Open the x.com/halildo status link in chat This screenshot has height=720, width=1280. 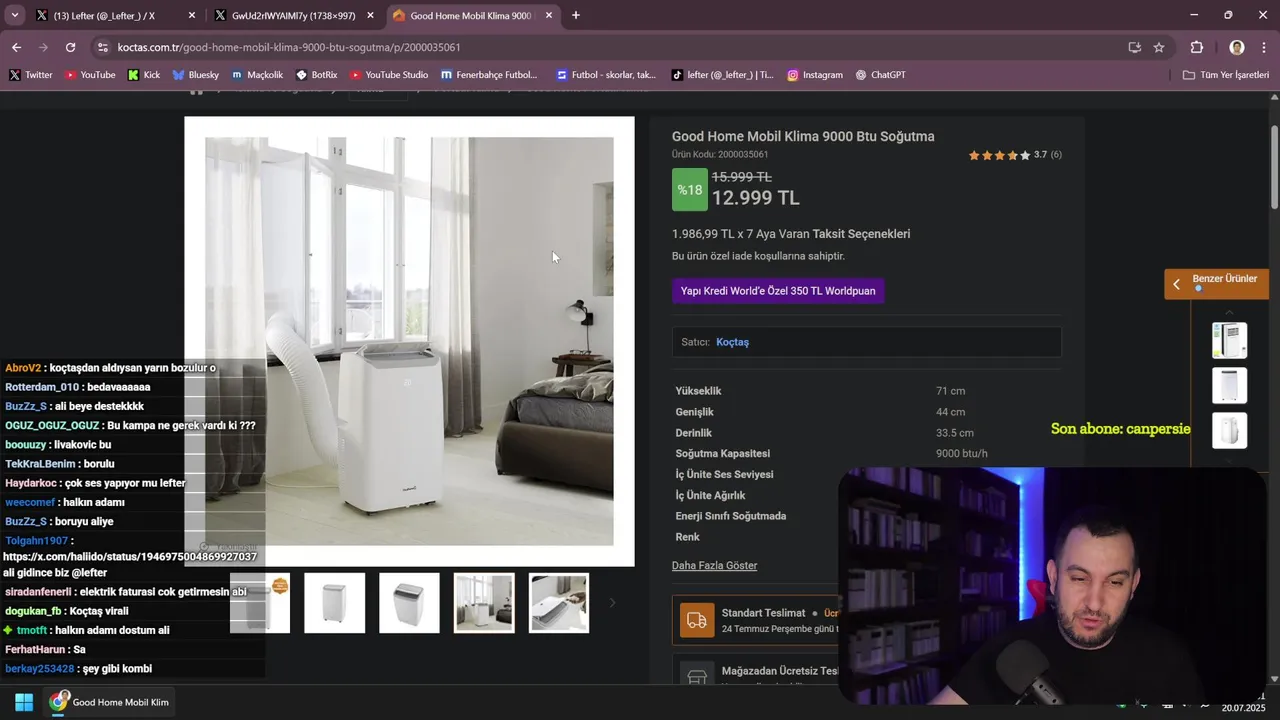(x=130, y=556)
